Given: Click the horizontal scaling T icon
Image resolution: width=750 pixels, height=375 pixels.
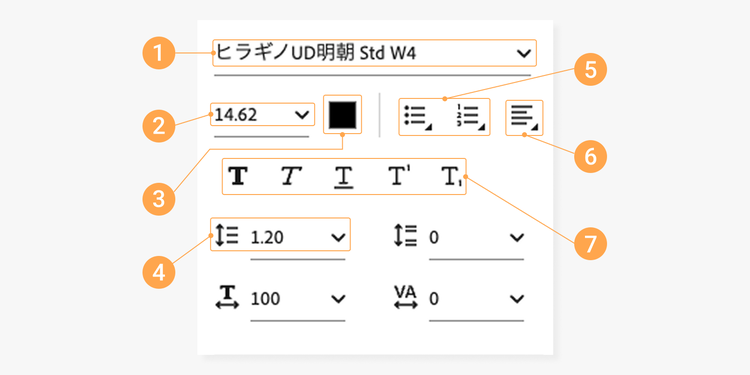Looking at the screenshot, I should [x=227, y=298].
